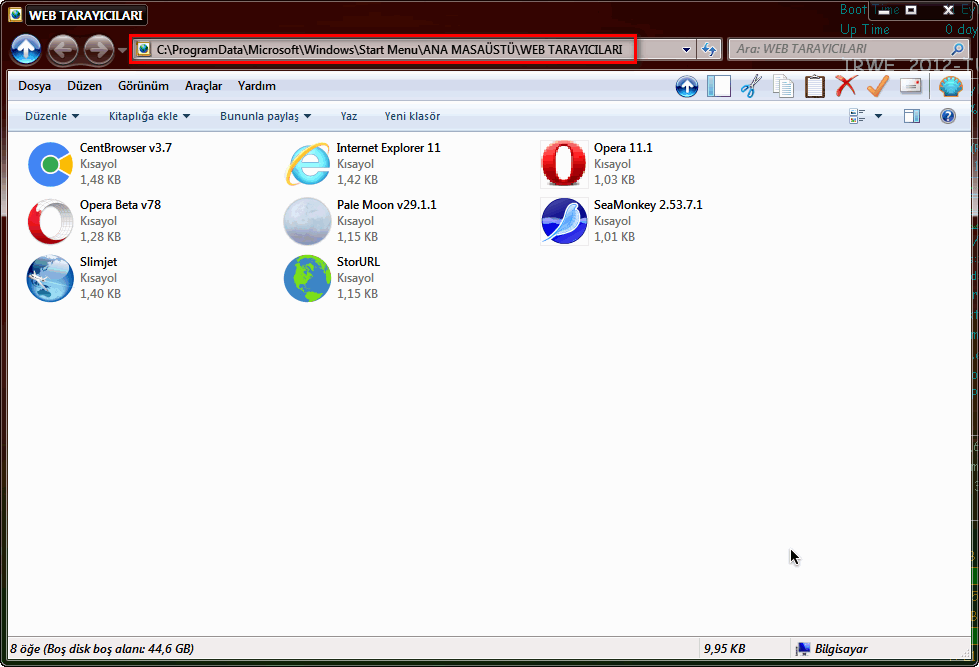
Task: Toggle the preview pane button
Action: 912,116
